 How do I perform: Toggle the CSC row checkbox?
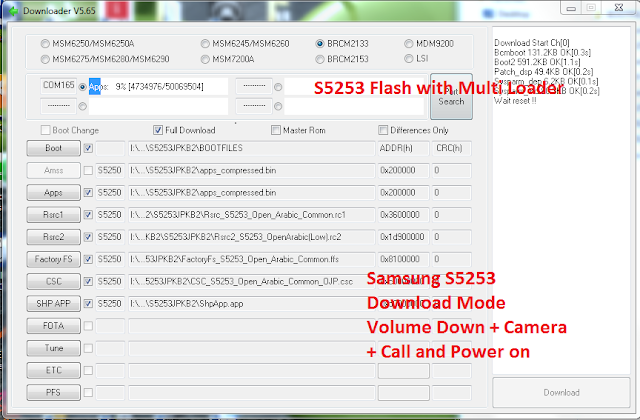pos(88,282)
